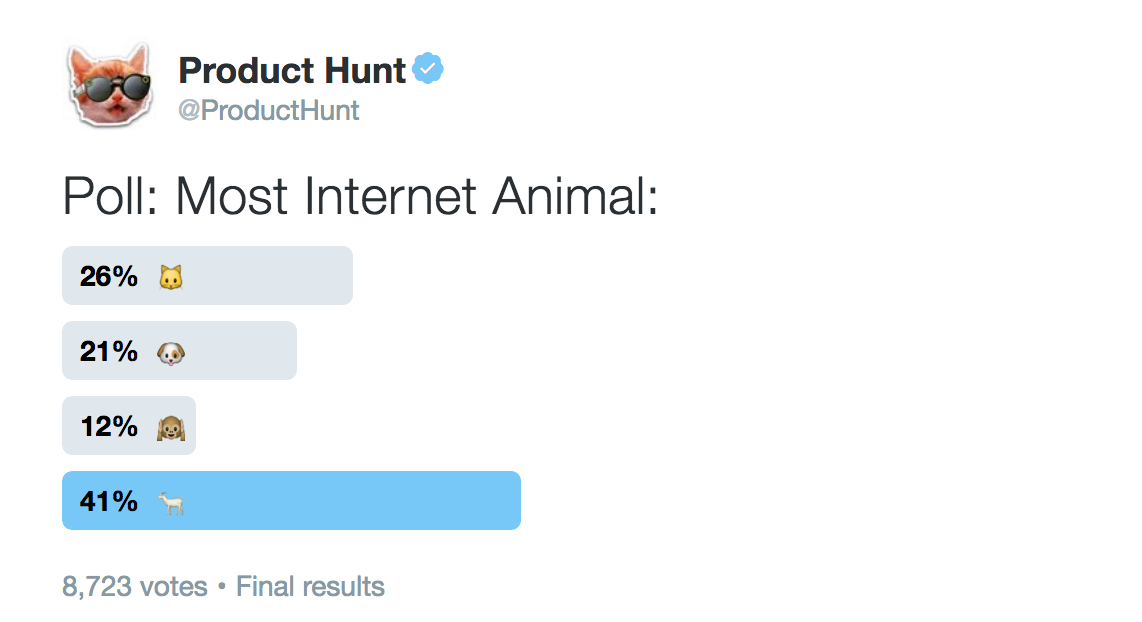Click the 41% percentage label

[x=109, y=502]
